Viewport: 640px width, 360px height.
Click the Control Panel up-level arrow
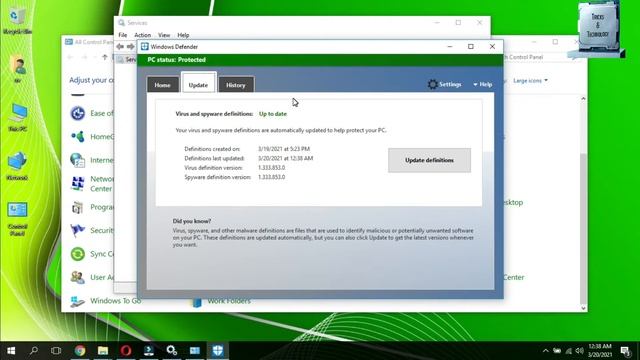click(x=105, y=57)
